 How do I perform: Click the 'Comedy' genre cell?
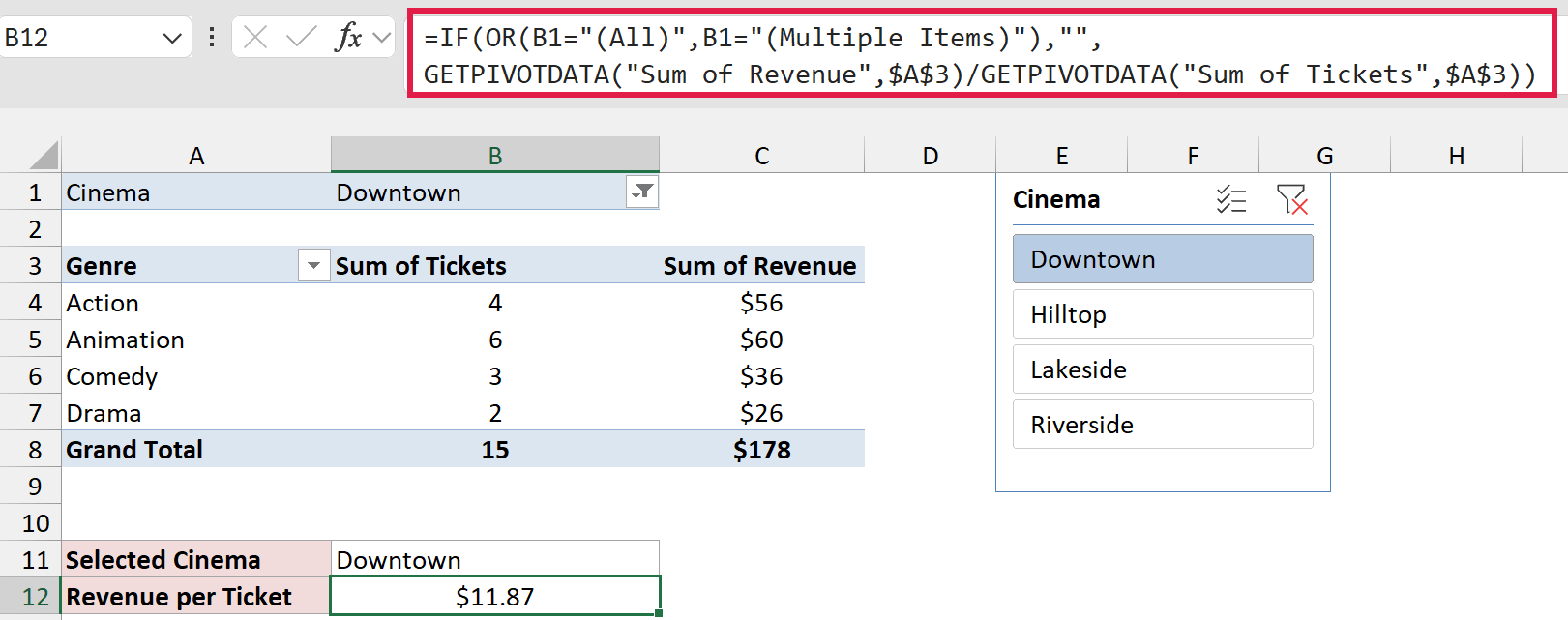point(196,376)
